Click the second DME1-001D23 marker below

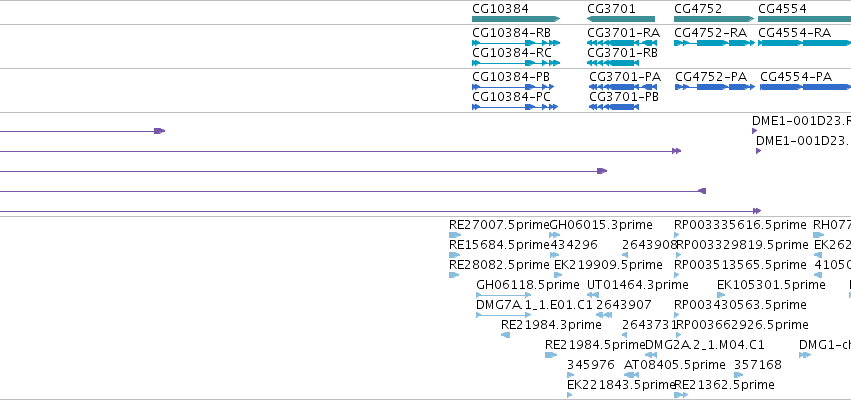pyautogui.click(x=758, y=151)
